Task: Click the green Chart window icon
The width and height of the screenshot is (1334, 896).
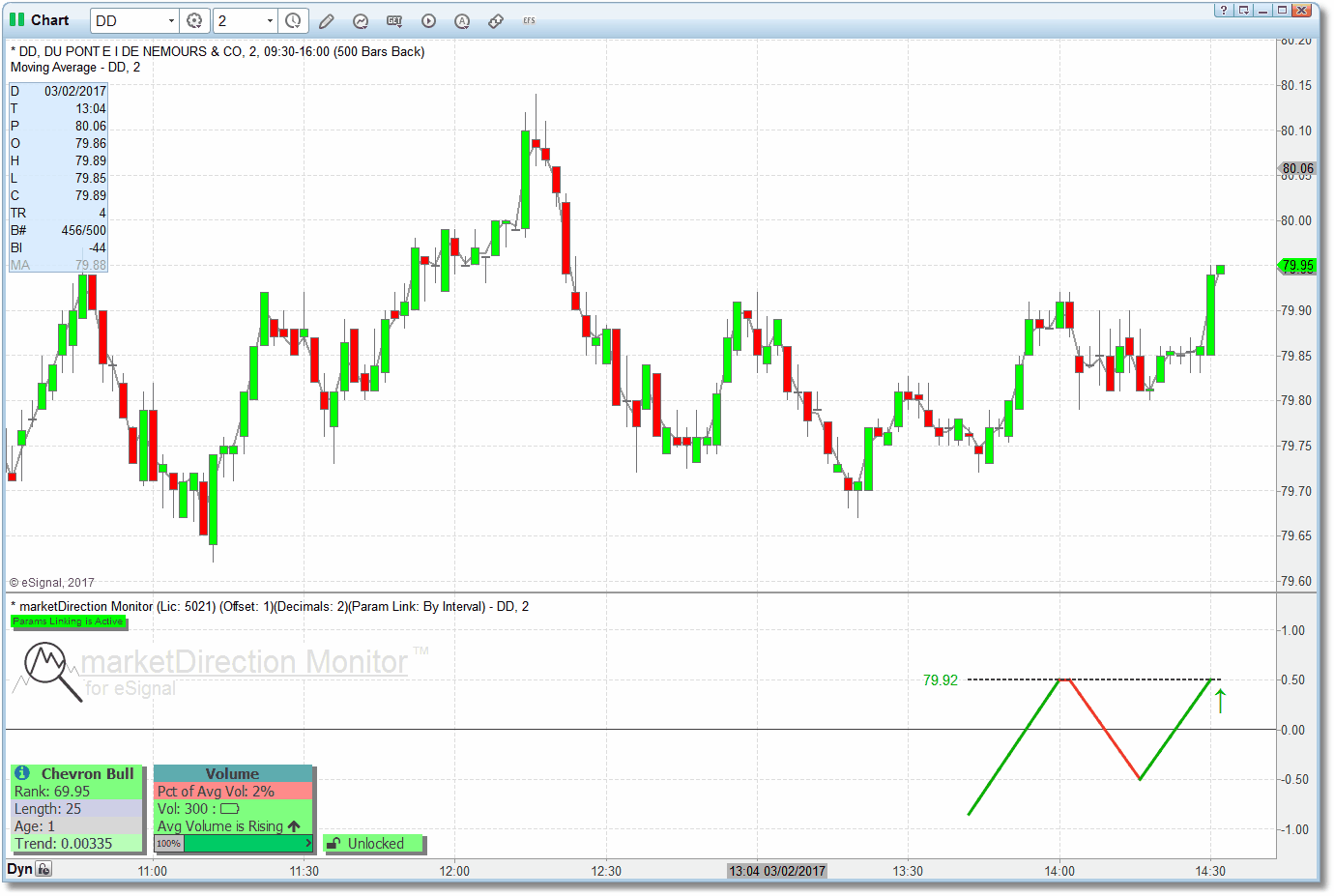Action: click(16, 19)
